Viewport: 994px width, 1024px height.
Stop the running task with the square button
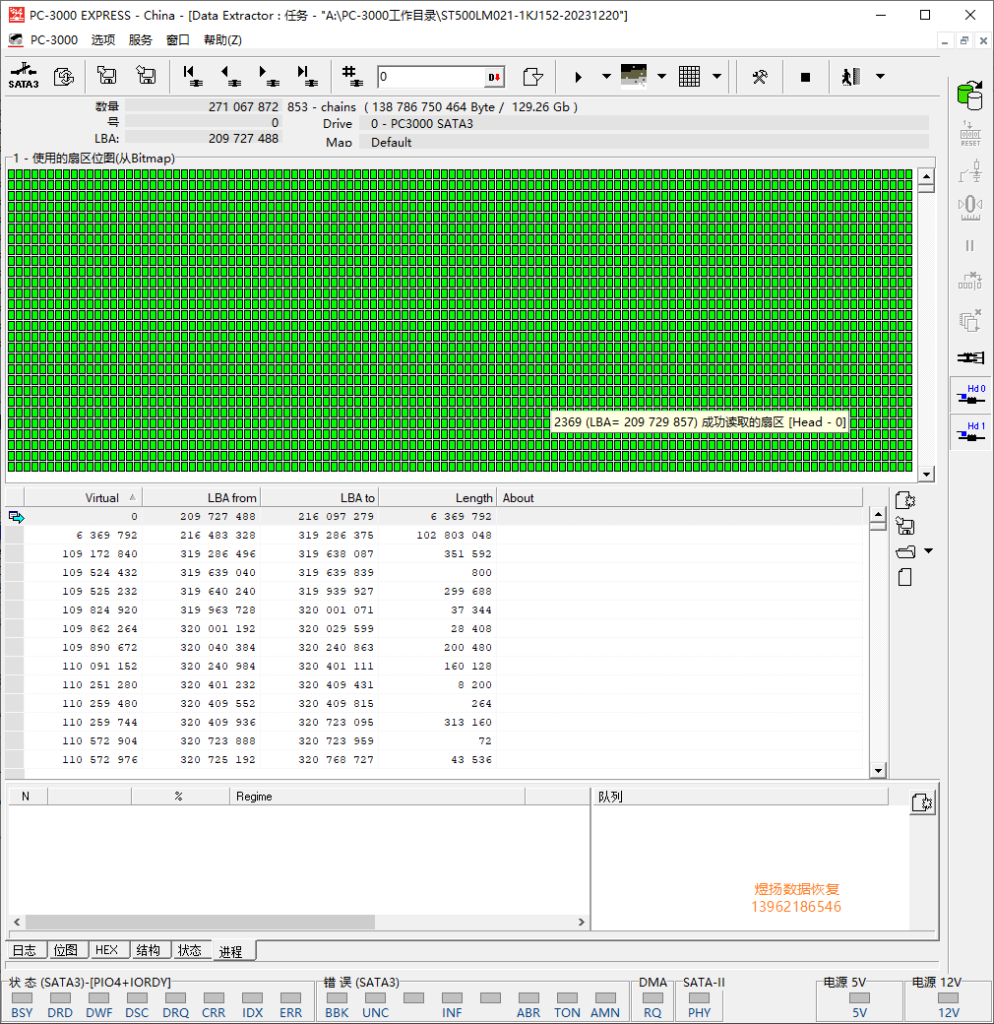click(805, 77)
